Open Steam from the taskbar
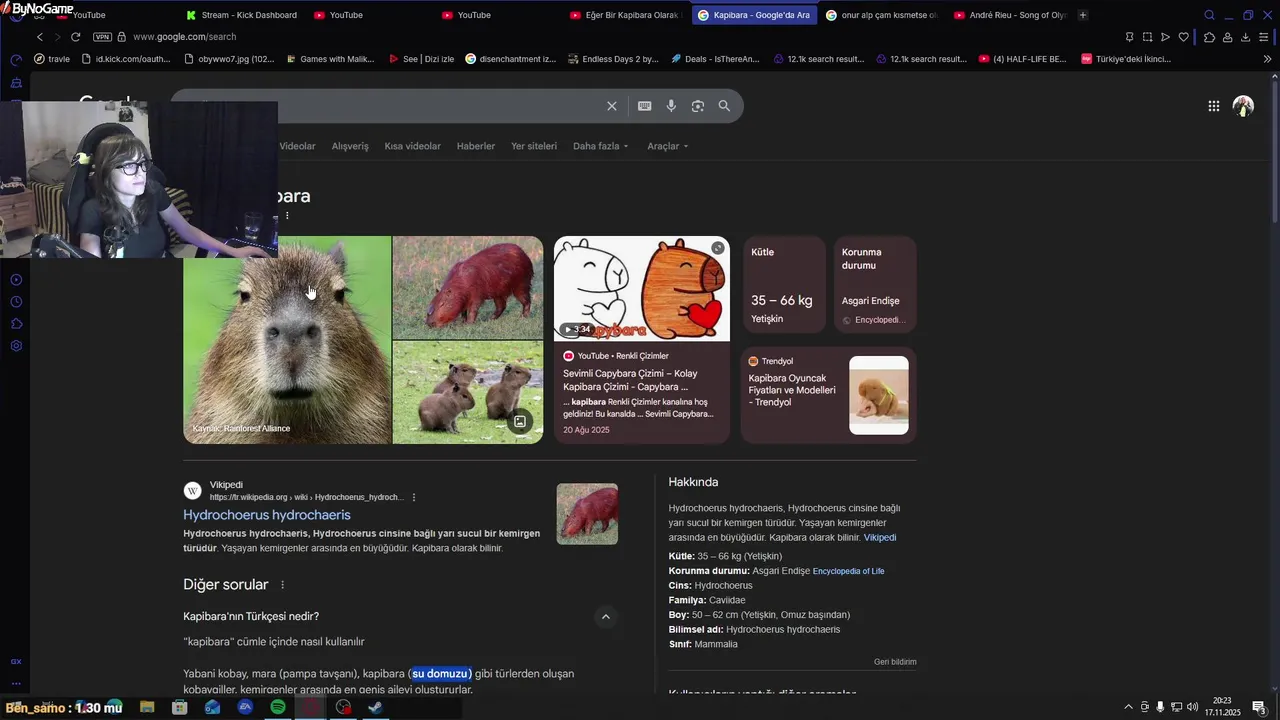Image resolution: width=1280 pixels, height=720 pixels. (375, 707)
